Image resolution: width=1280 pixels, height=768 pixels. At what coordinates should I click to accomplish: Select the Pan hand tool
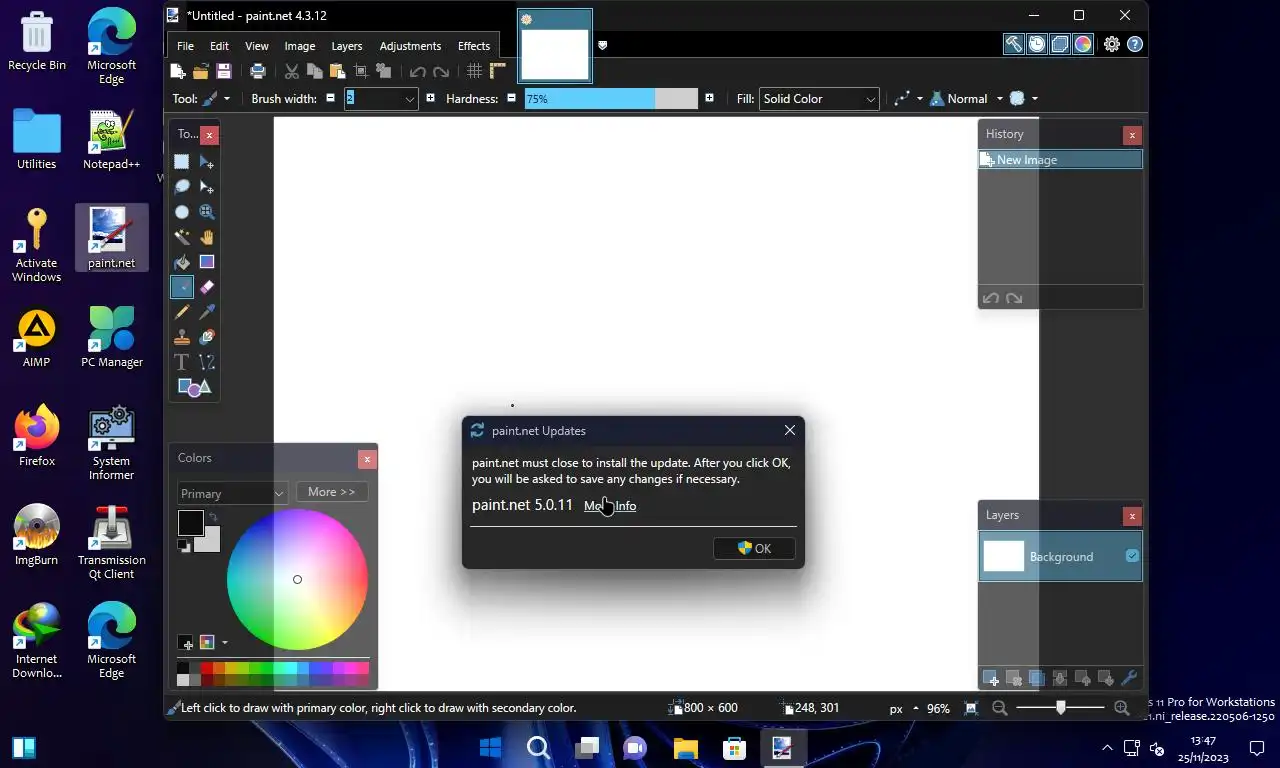(x=207, y=237)
